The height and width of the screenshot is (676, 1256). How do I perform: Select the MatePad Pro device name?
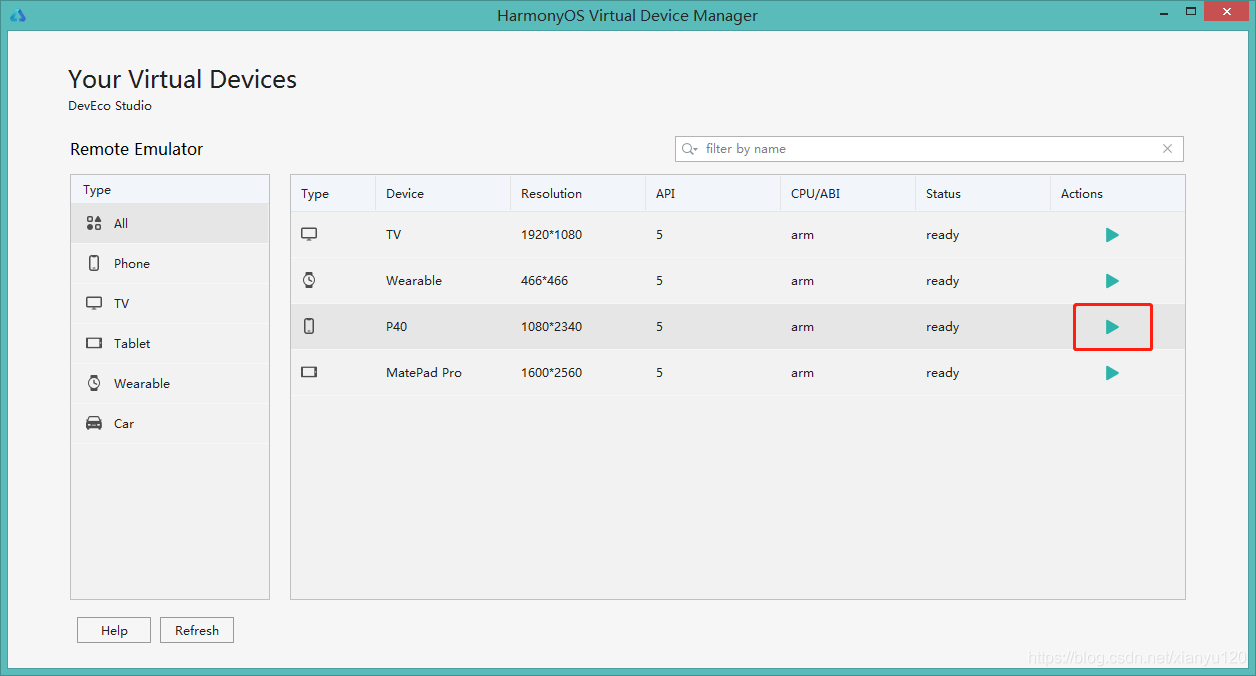pyautogui.click(x=424, y=373)
